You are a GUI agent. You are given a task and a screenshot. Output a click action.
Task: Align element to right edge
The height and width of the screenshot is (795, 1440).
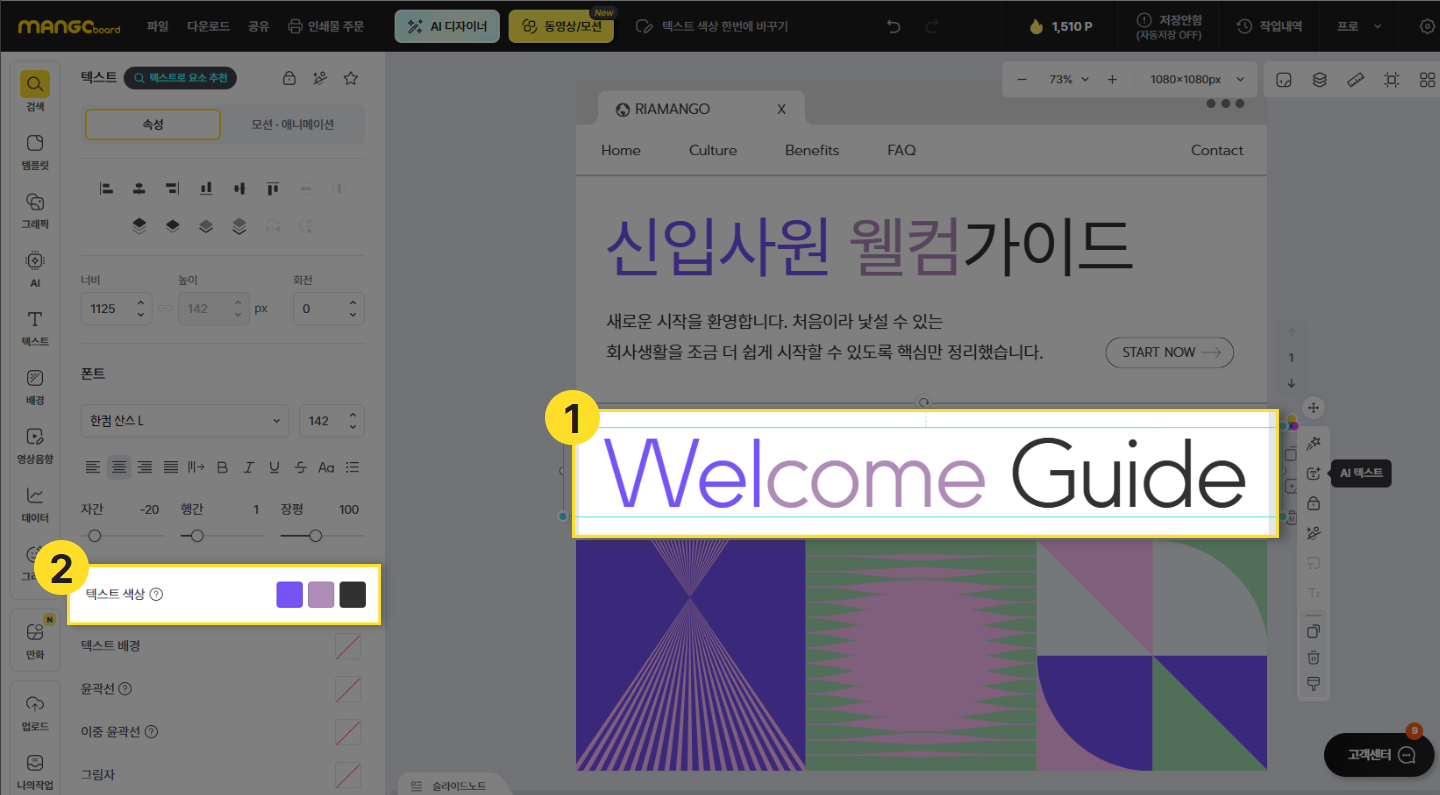[172, 188]
